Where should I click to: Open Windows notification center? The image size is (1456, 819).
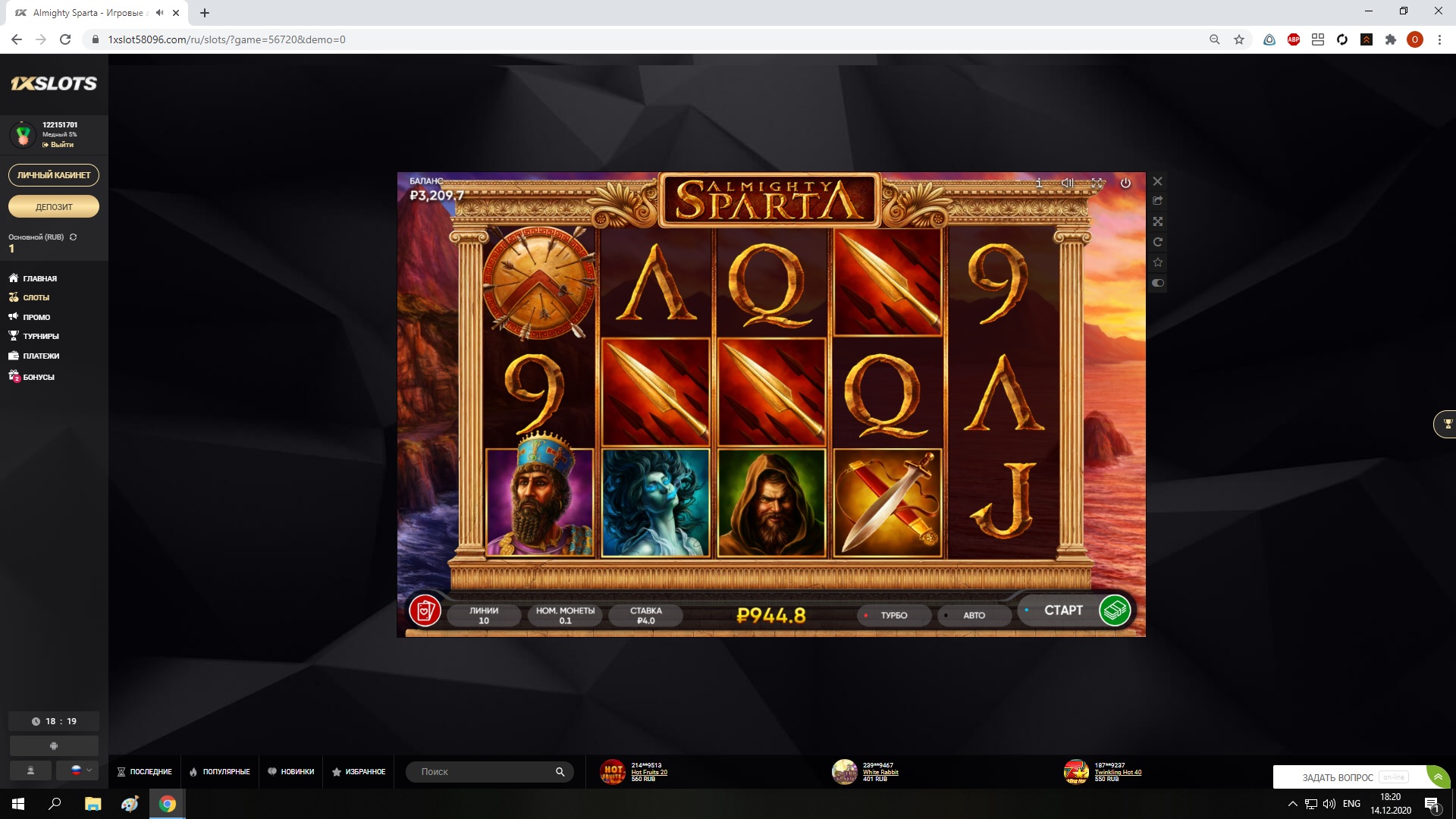(1432, 804)
